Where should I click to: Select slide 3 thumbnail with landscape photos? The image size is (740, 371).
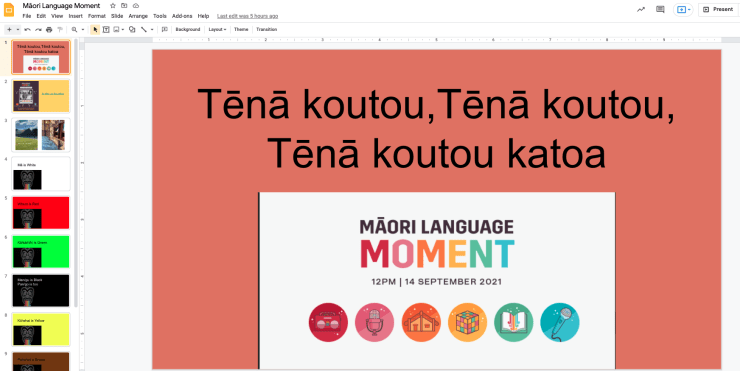41,135
